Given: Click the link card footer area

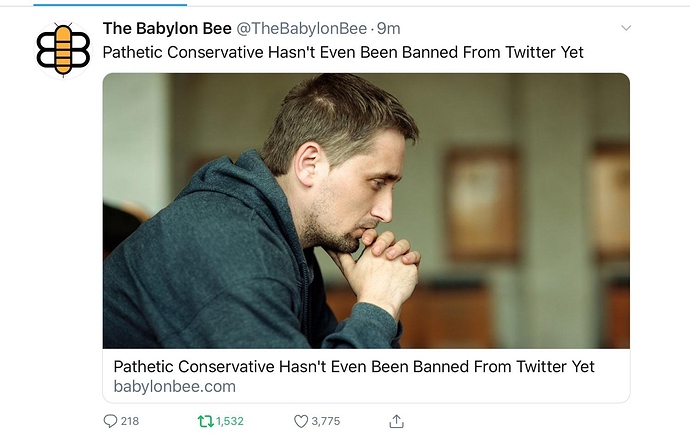Looking at the screenshot, I should click(366, 376).
